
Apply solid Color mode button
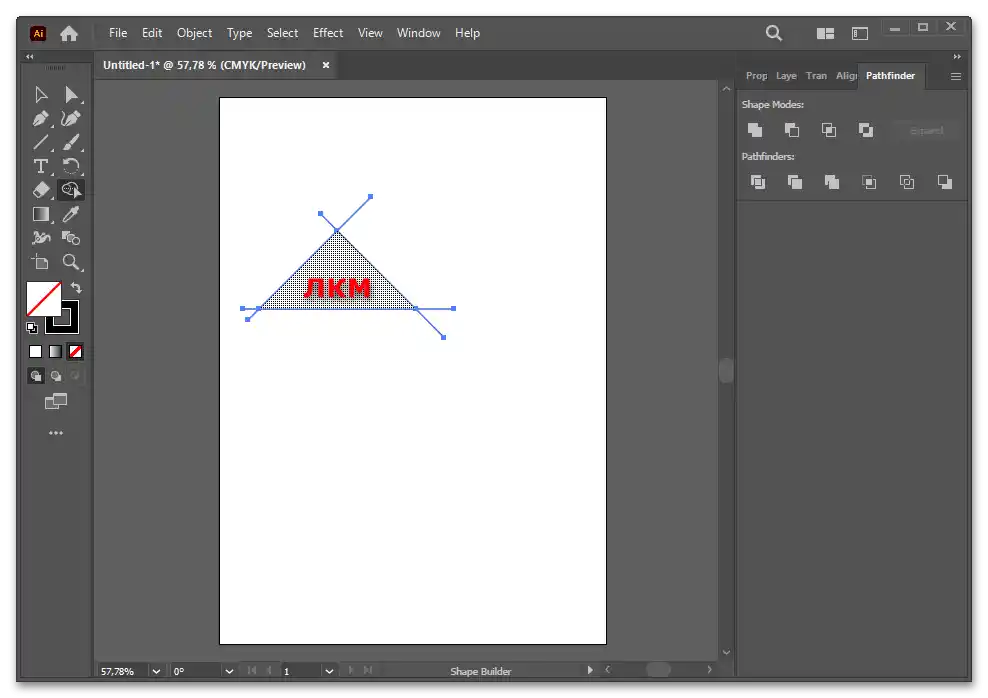pos(36,352)
